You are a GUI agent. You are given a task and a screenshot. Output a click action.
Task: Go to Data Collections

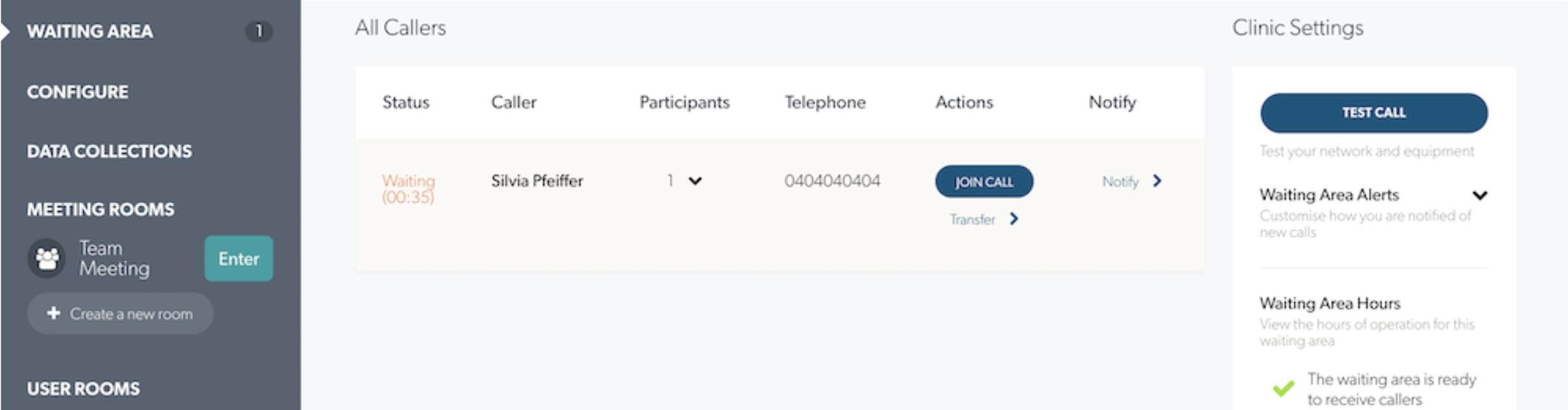pos(109,151)
